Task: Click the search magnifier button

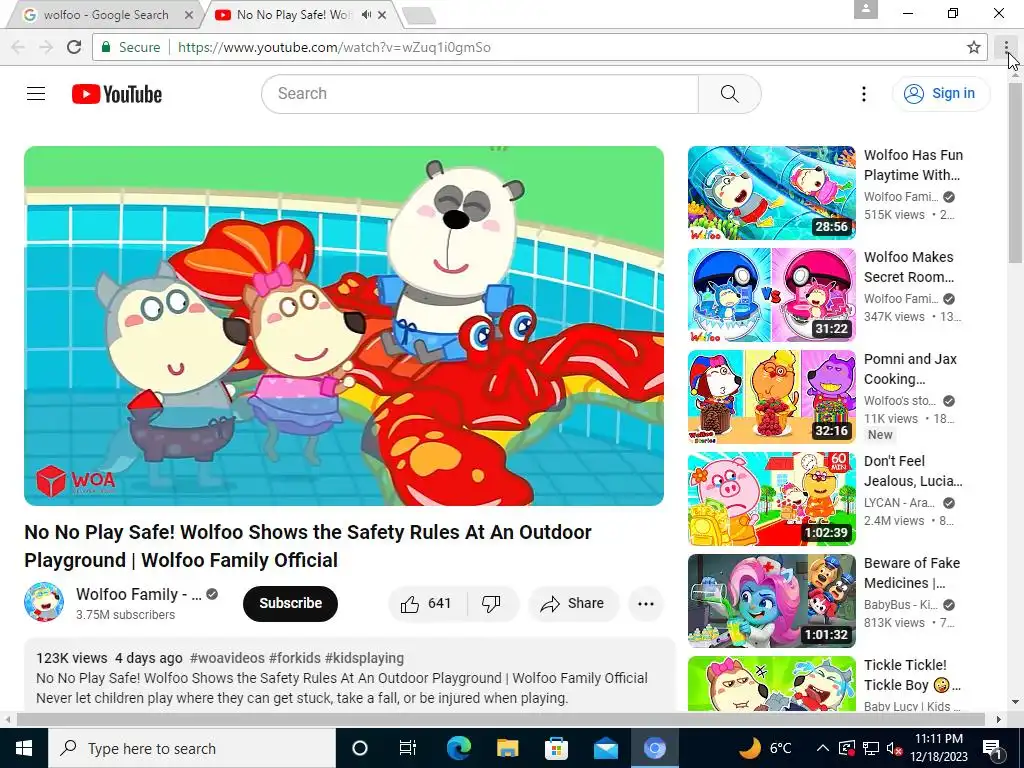Action: point(729,94)
